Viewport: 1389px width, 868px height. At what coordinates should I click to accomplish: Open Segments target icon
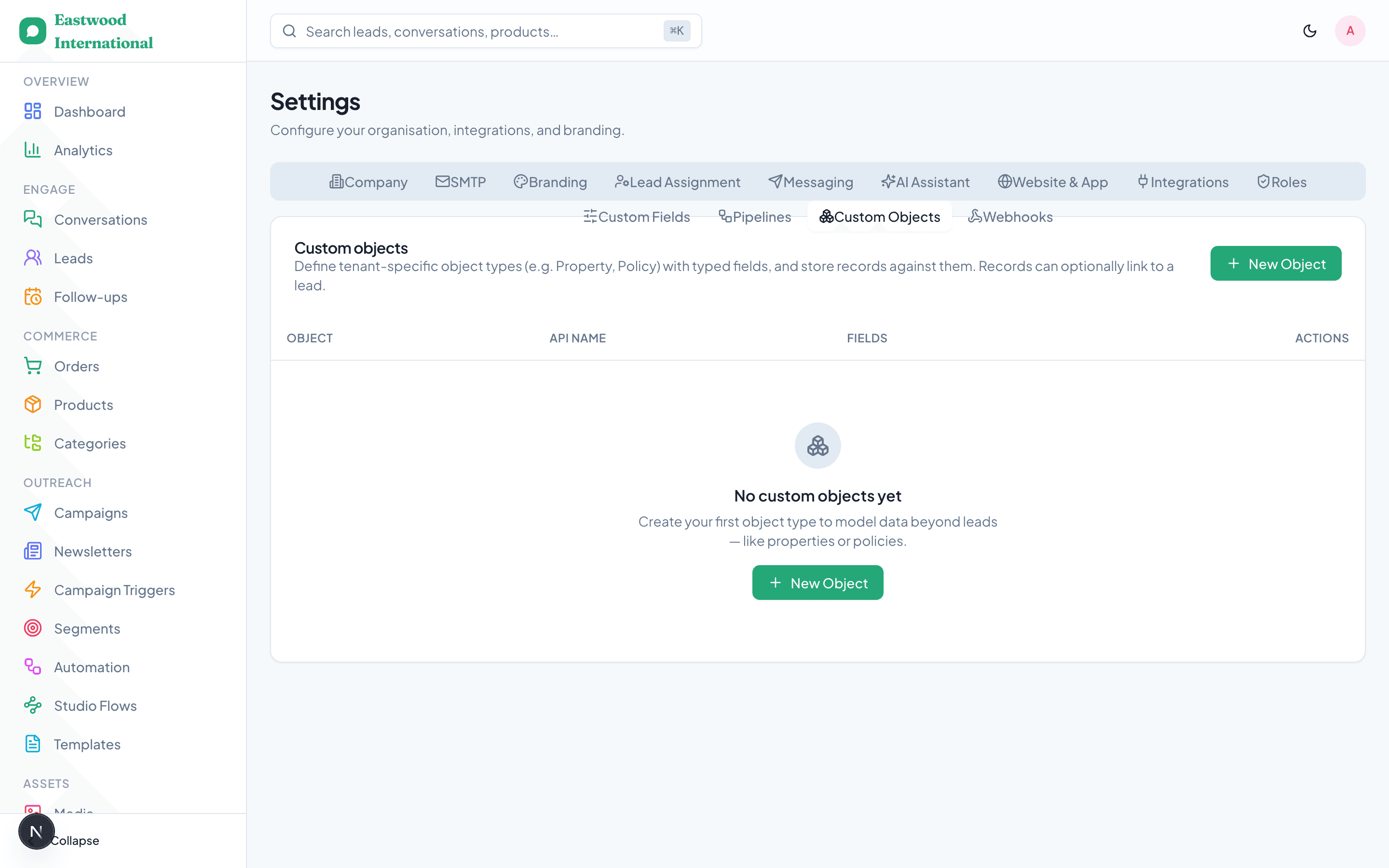pos(33,628)
